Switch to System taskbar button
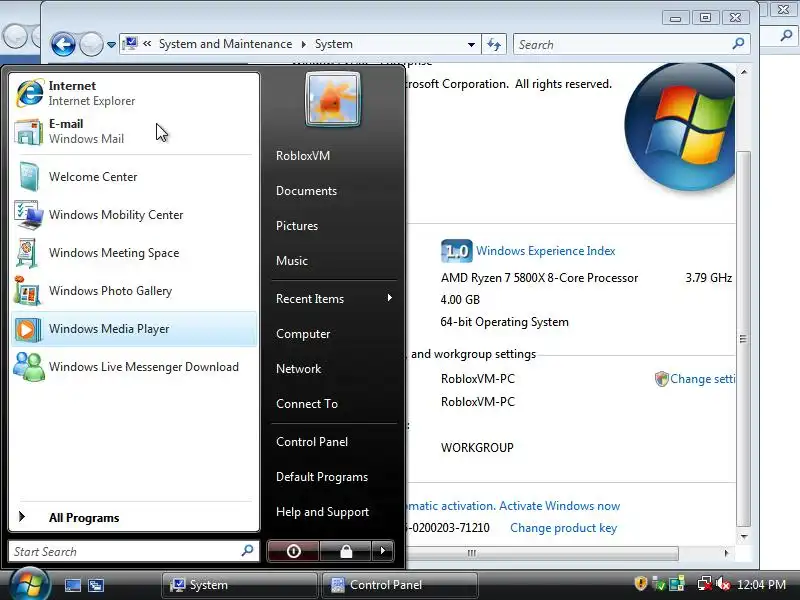The height and width of the screenshot is (600, 800). pyautogui.click(x=240, y=585)
